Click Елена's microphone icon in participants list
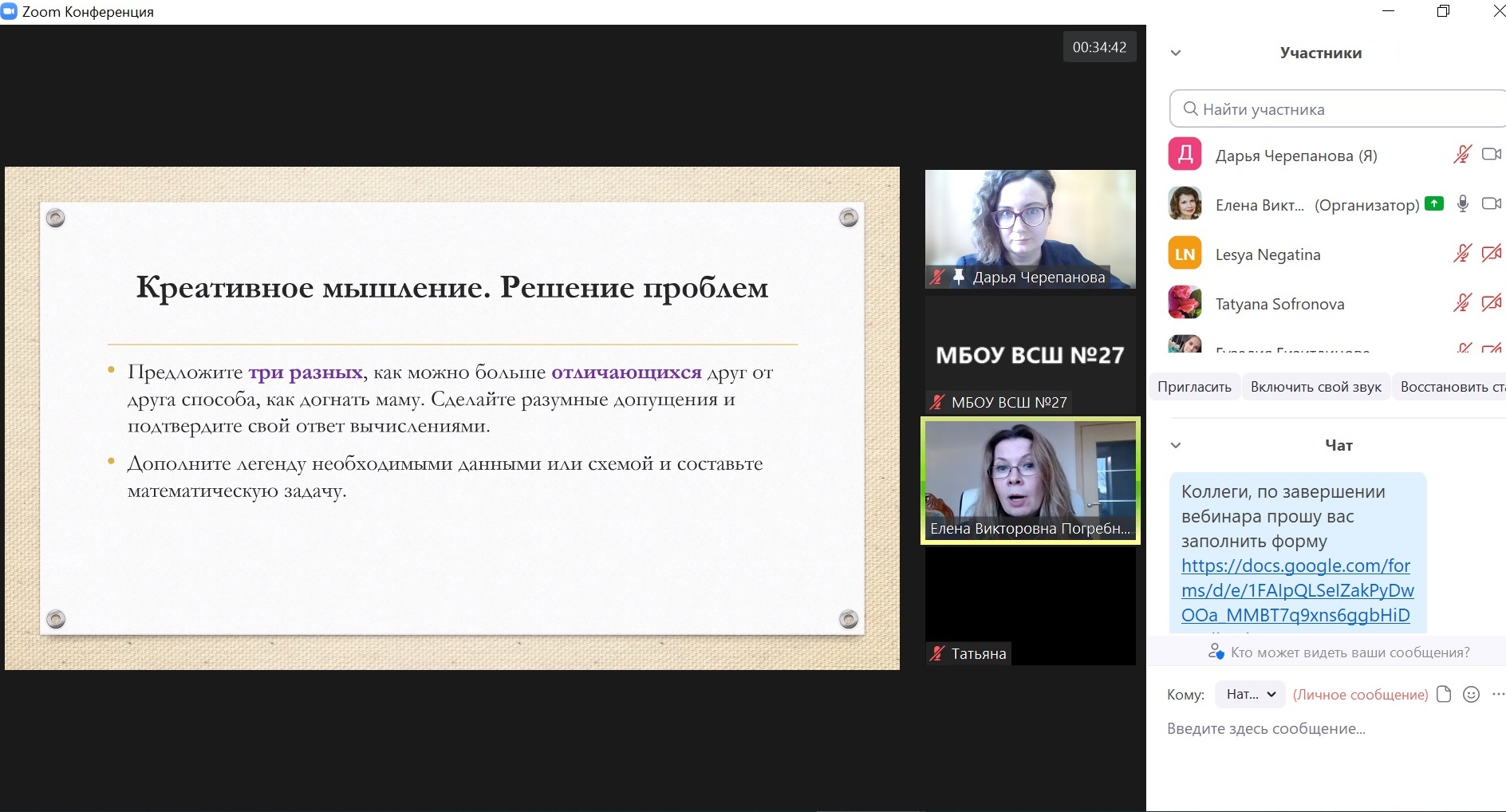Viewport: 1506px width, 812px height. (x=1462, y=203)
